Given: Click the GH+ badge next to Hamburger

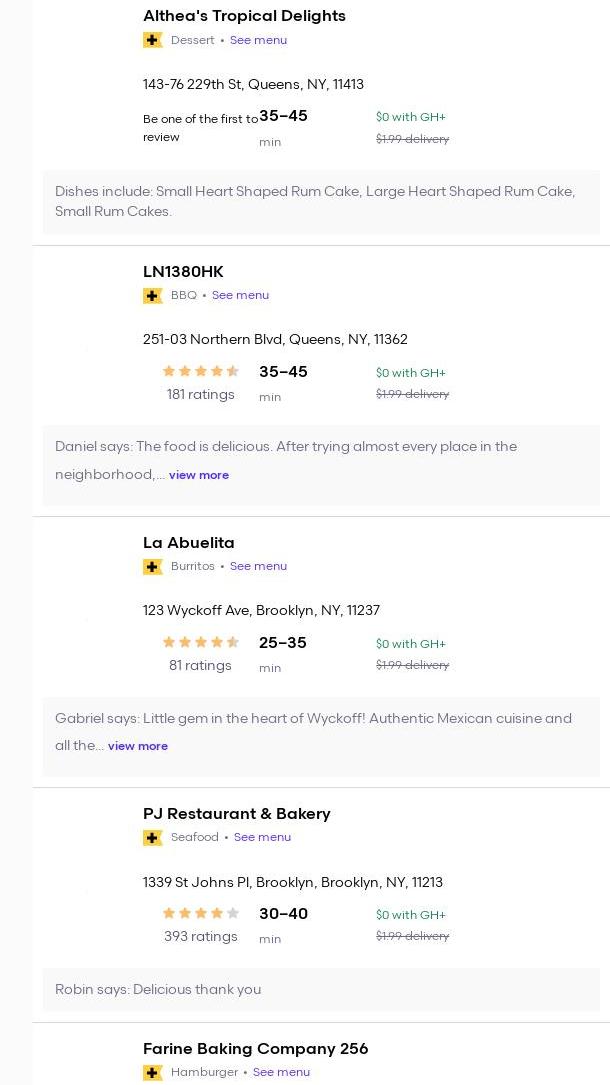Looking at the screenshot, I should point(153,1073).
